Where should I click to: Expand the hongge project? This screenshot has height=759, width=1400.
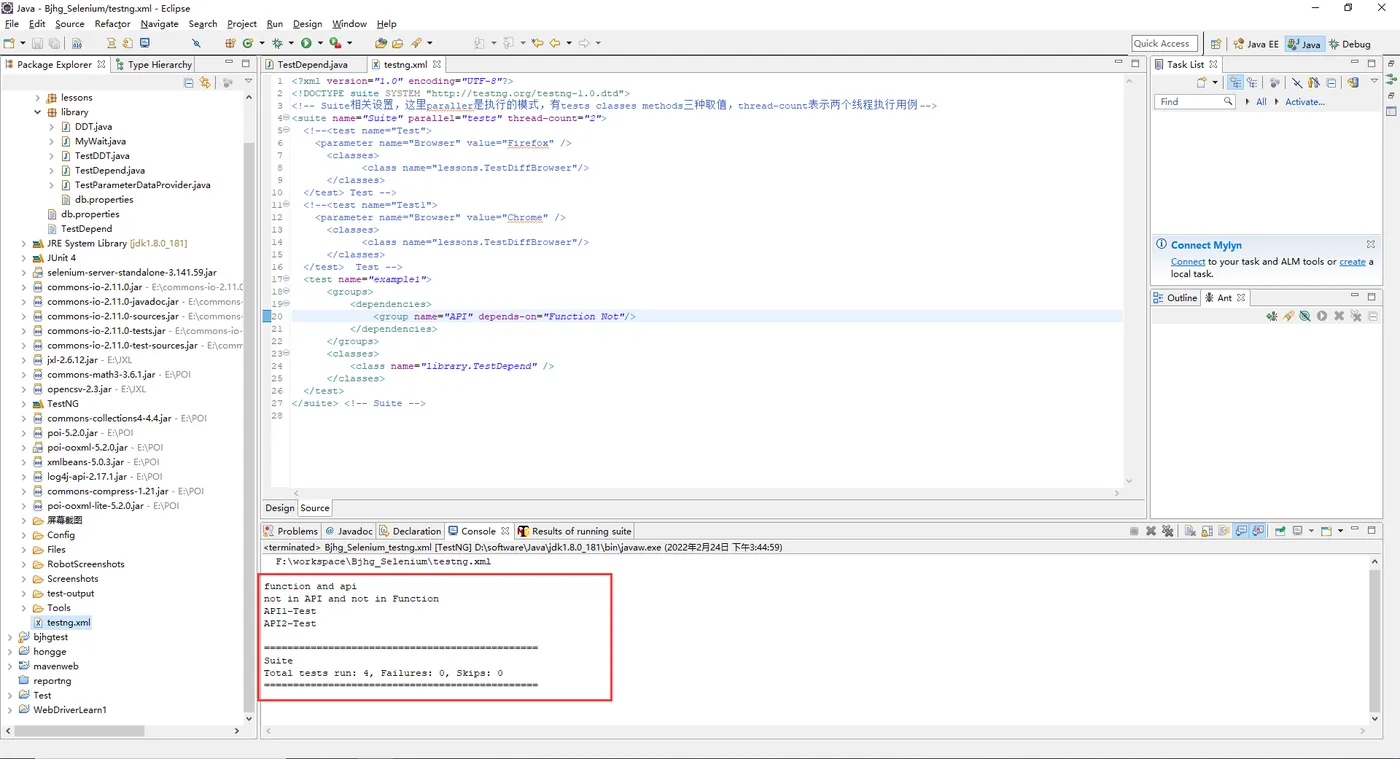(x=11, y=651)
